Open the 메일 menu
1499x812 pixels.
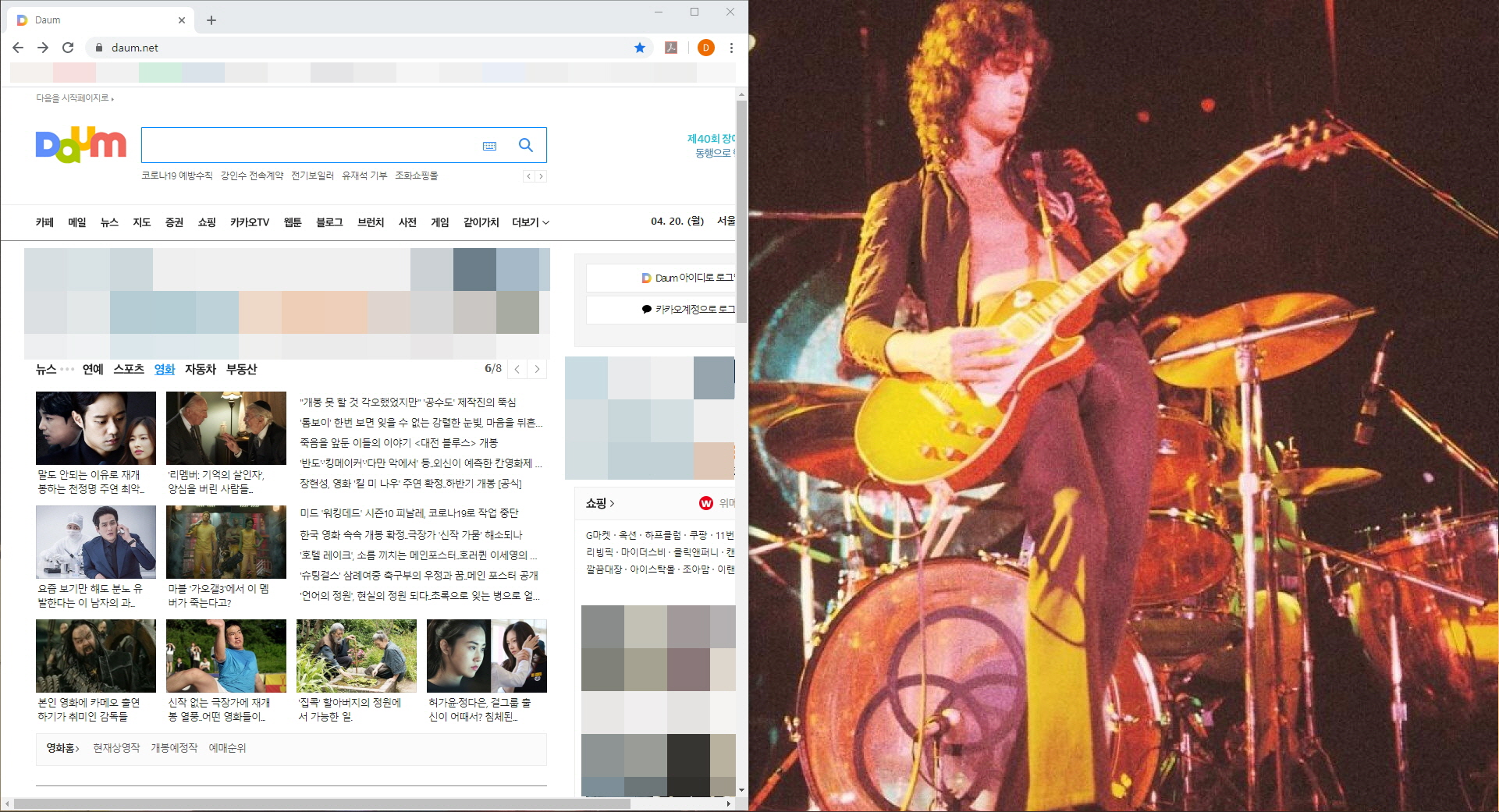coord(77,222)
